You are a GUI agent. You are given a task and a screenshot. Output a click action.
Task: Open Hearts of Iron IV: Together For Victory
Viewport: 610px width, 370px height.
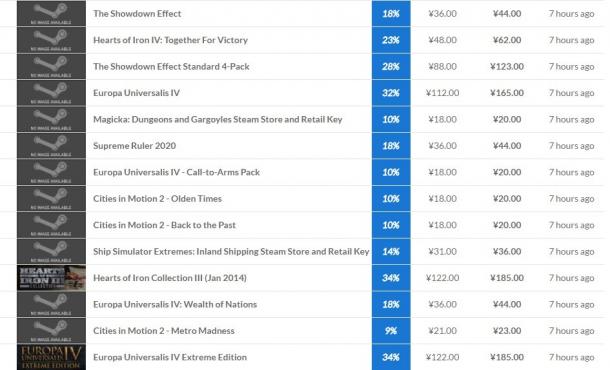click(x=170, y=40)
